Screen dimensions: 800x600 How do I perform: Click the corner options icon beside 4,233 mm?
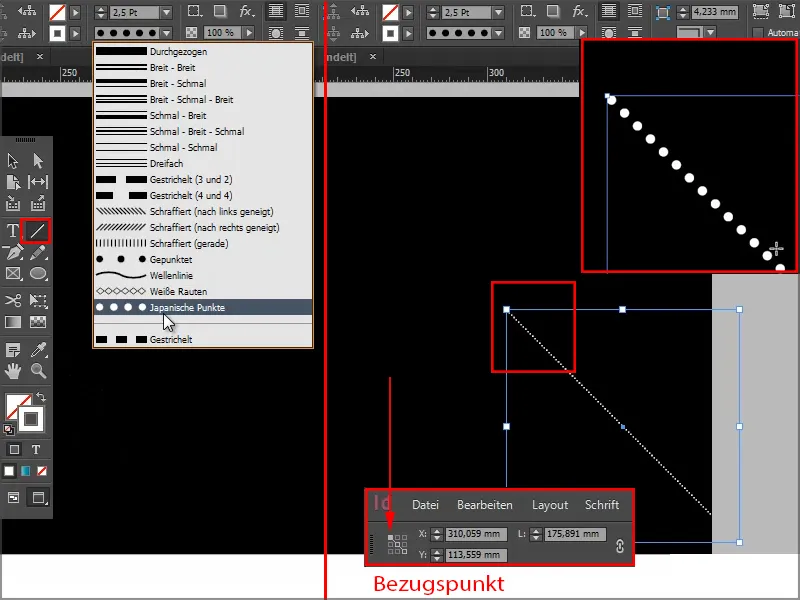click(662, 12)
